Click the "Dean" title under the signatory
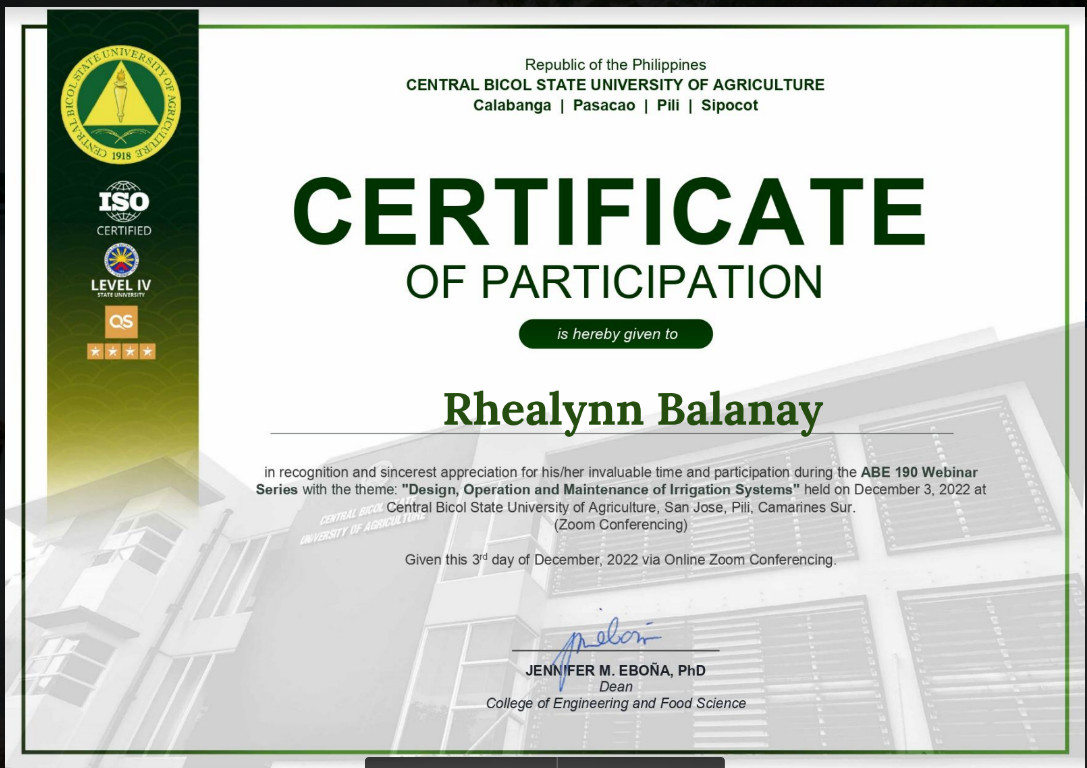Viewport: 1087px width, 768px height. [x=616, y=687]
